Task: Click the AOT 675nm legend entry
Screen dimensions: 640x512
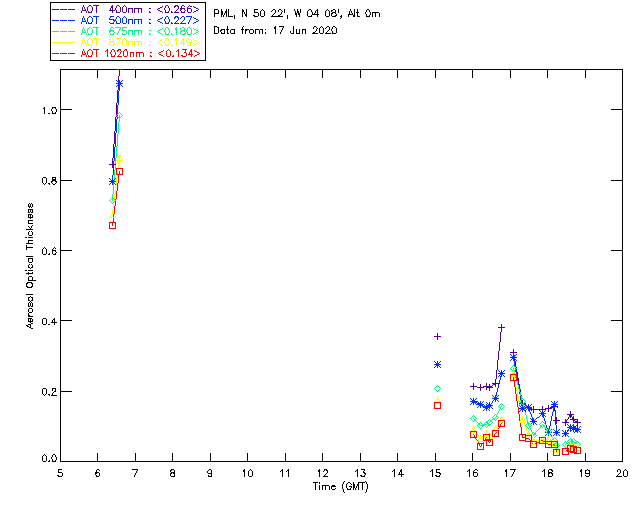Action: (x=127, y=31)
